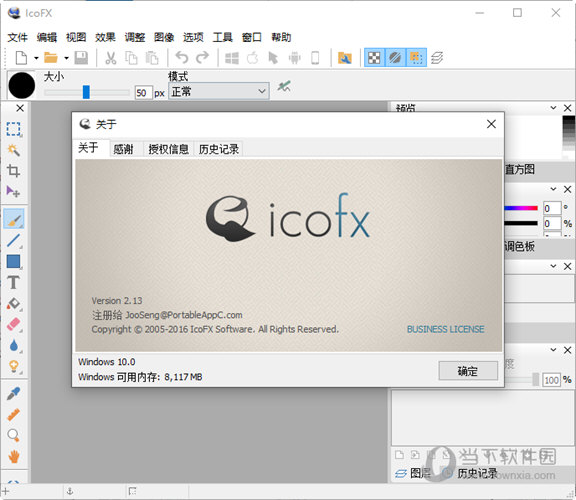The width and height of the screenshot is (576, 500).
Task: Pick the text tool
Action: pos(14,282)
